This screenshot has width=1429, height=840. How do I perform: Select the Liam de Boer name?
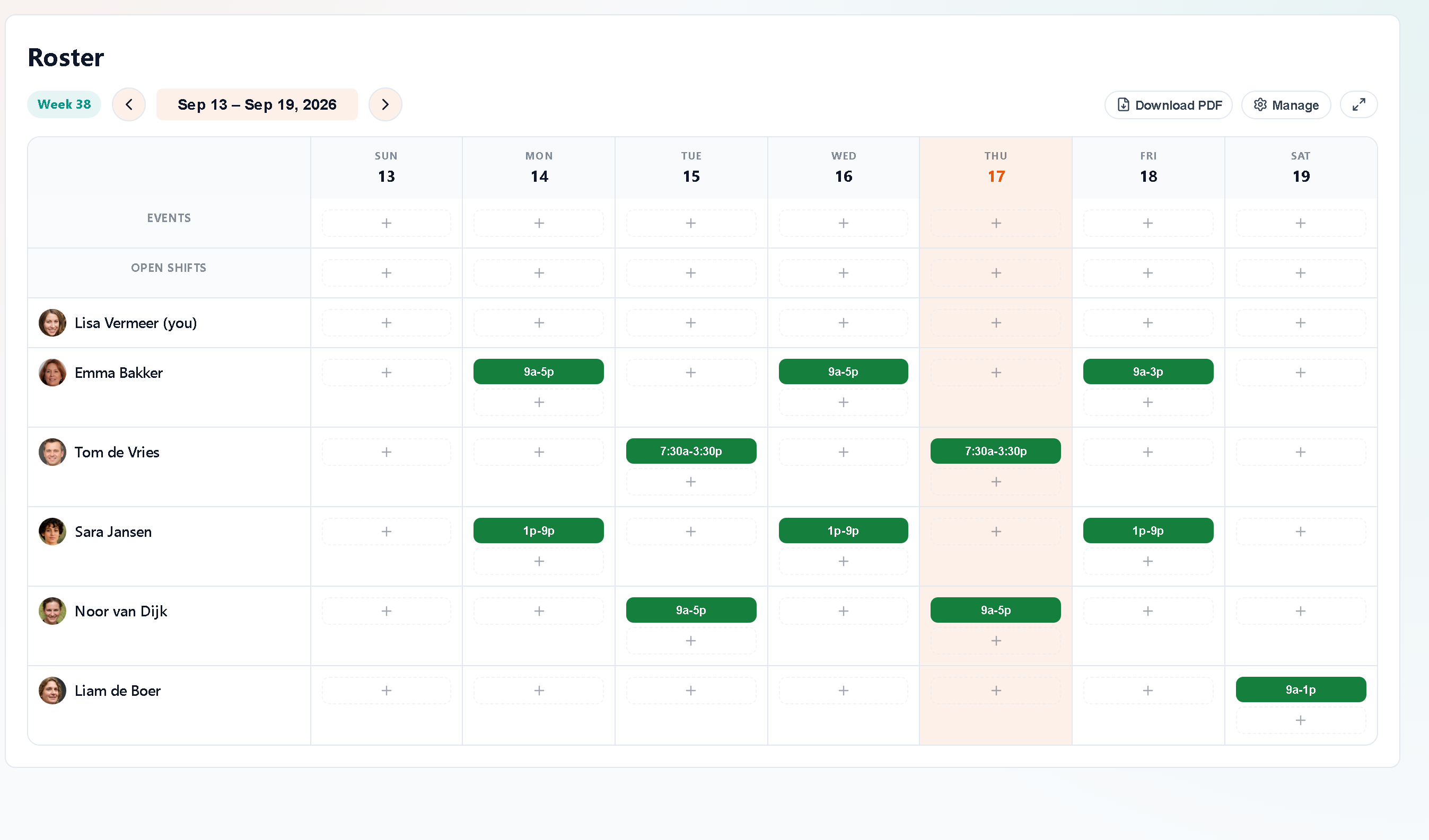pyautogui.click(x=117, y=691)
